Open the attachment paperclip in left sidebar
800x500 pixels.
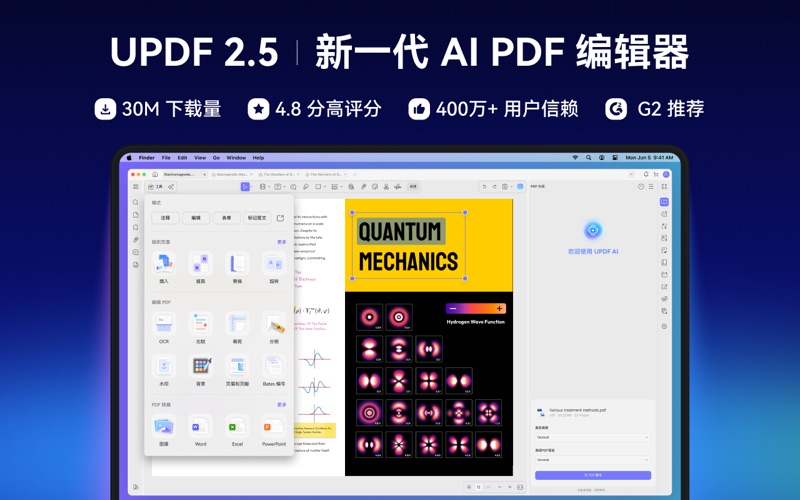coord(136,240)
